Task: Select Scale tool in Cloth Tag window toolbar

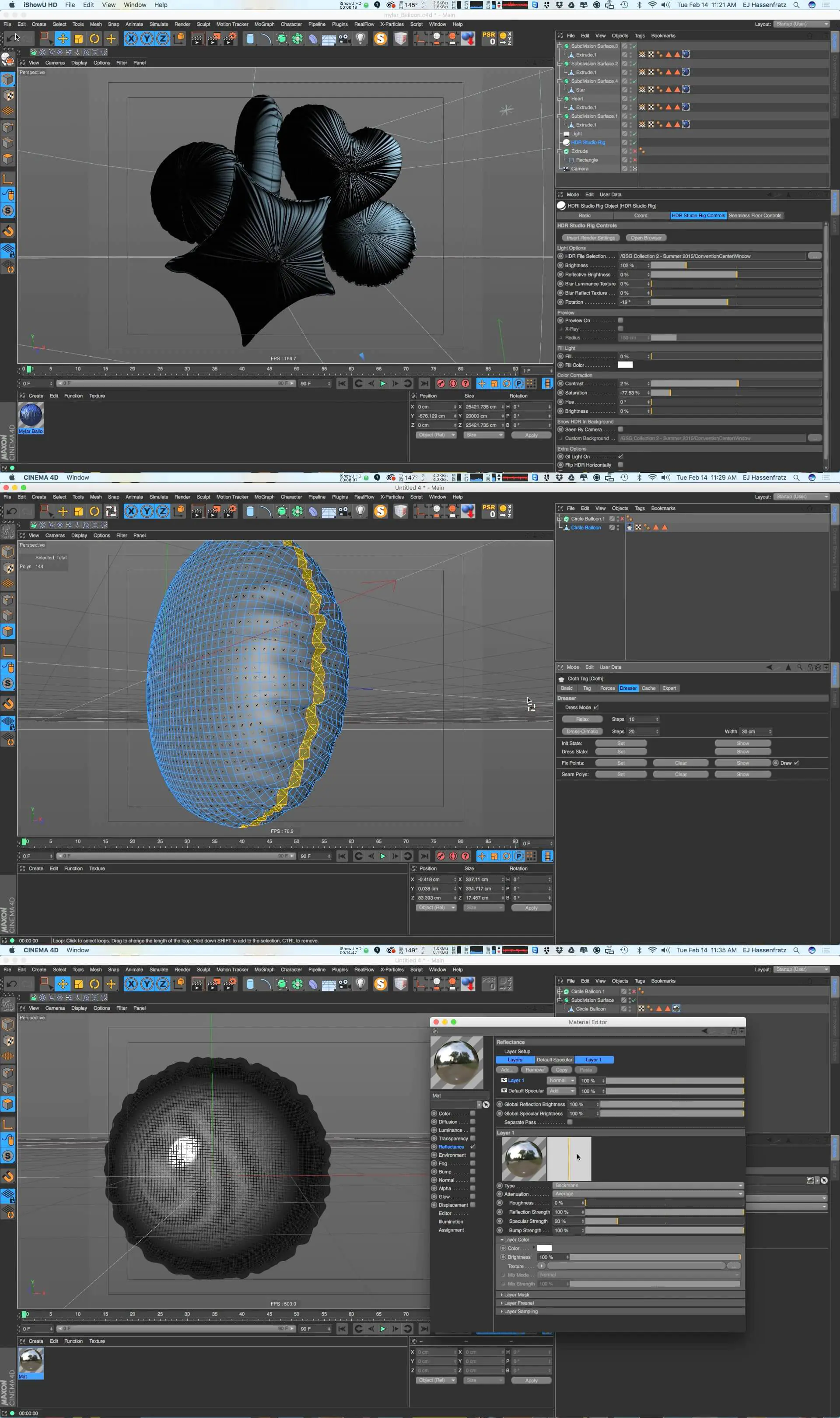Action: [79, 511]
